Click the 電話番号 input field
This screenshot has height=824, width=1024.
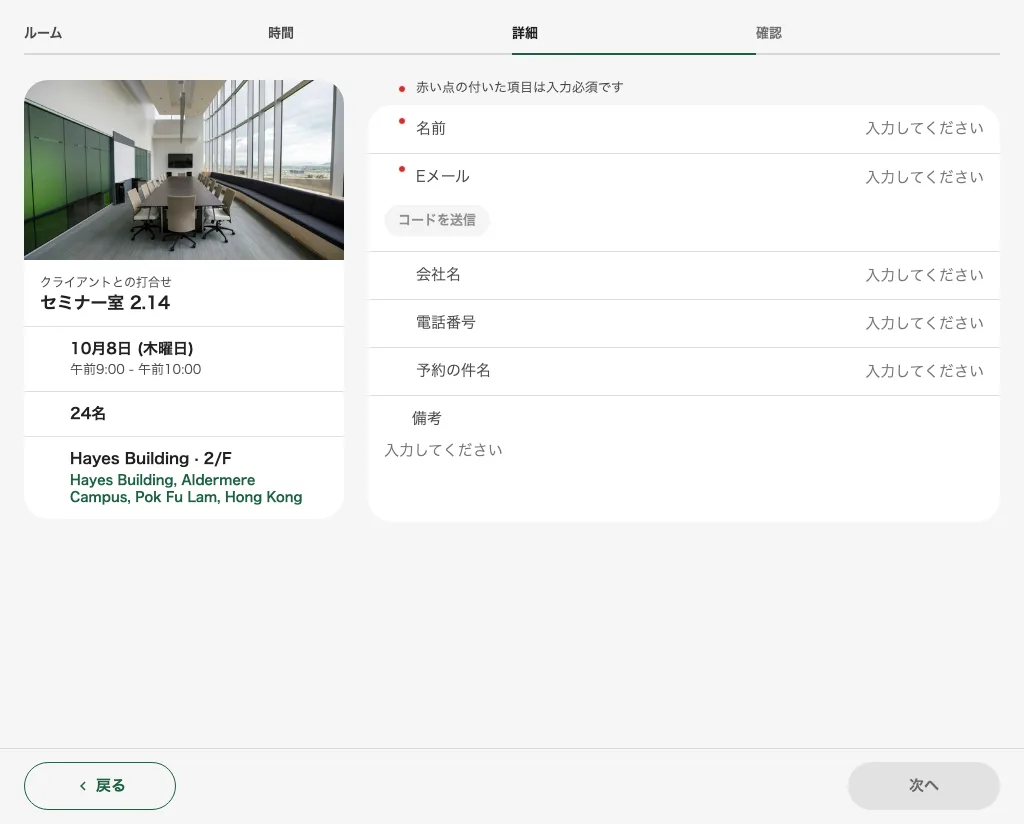tap(684, 323)
